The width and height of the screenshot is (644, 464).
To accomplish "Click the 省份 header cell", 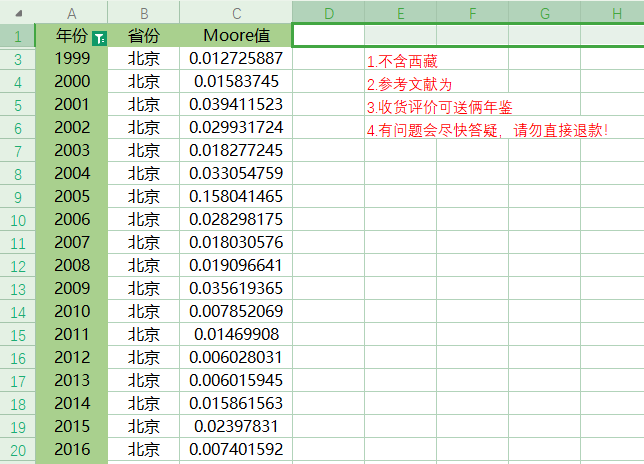I will click(x=144, y=36).
